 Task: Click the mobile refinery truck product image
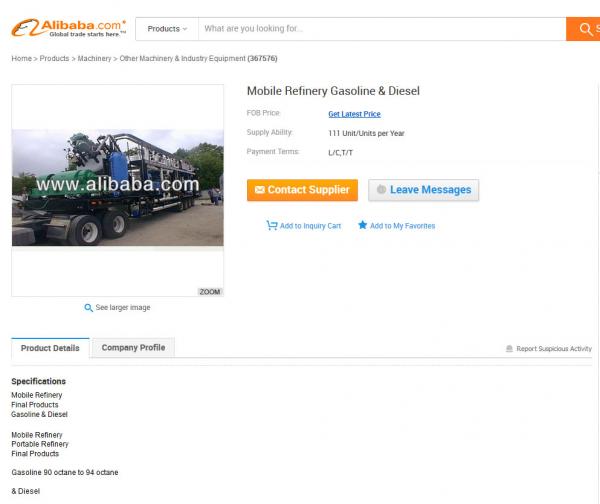click(118, 188)
